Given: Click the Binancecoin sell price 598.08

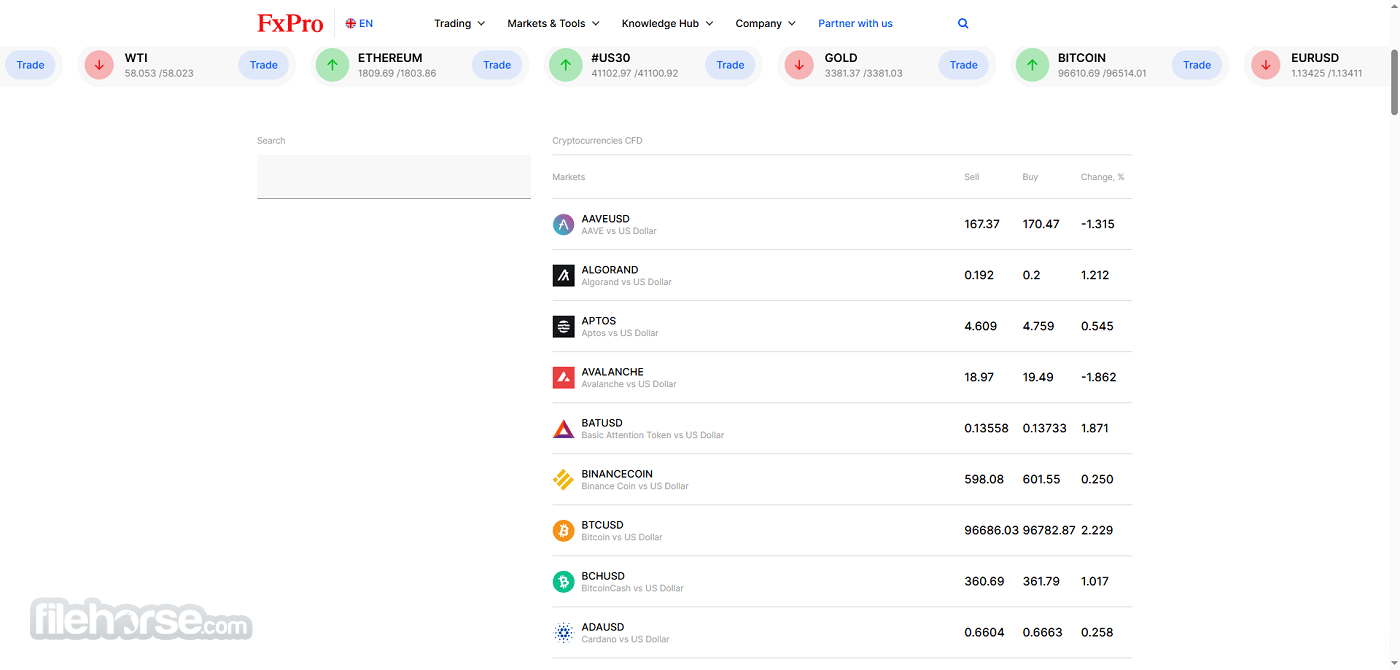Looking at the screenshot, I should point(984,479).
